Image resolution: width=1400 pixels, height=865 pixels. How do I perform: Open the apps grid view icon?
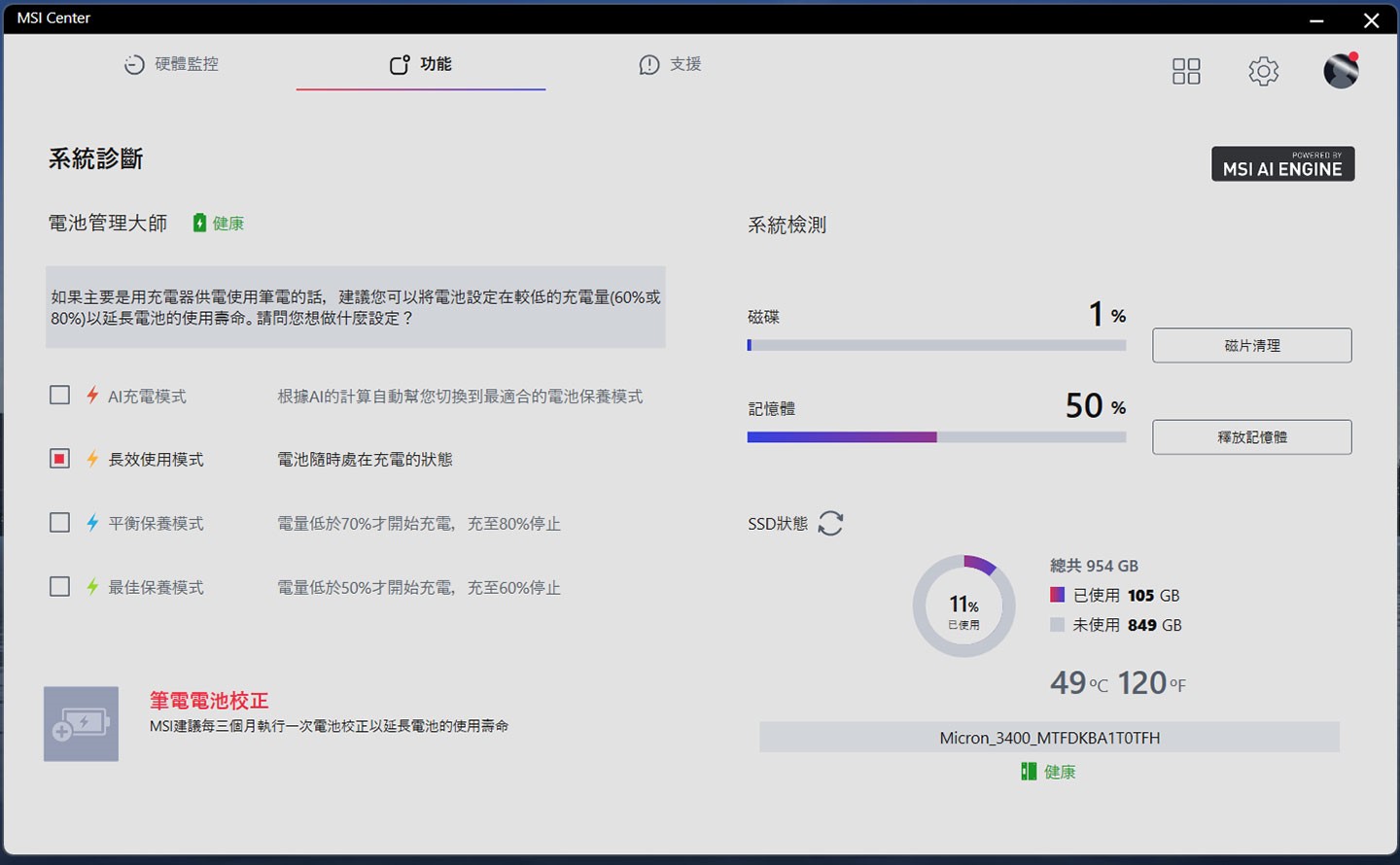(x=1185, y=71)
